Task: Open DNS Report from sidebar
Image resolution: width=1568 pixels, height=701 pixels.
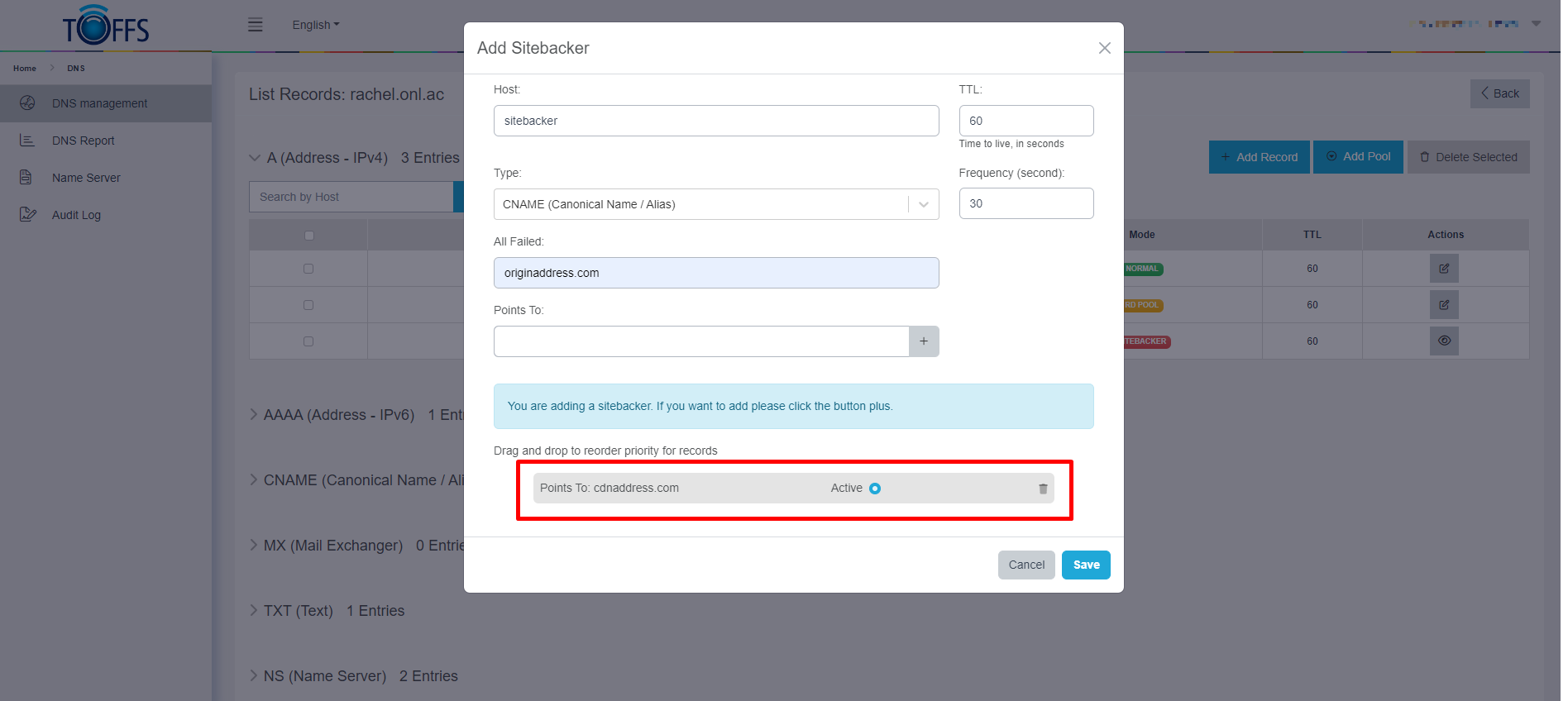Action: tap(83, 141)
